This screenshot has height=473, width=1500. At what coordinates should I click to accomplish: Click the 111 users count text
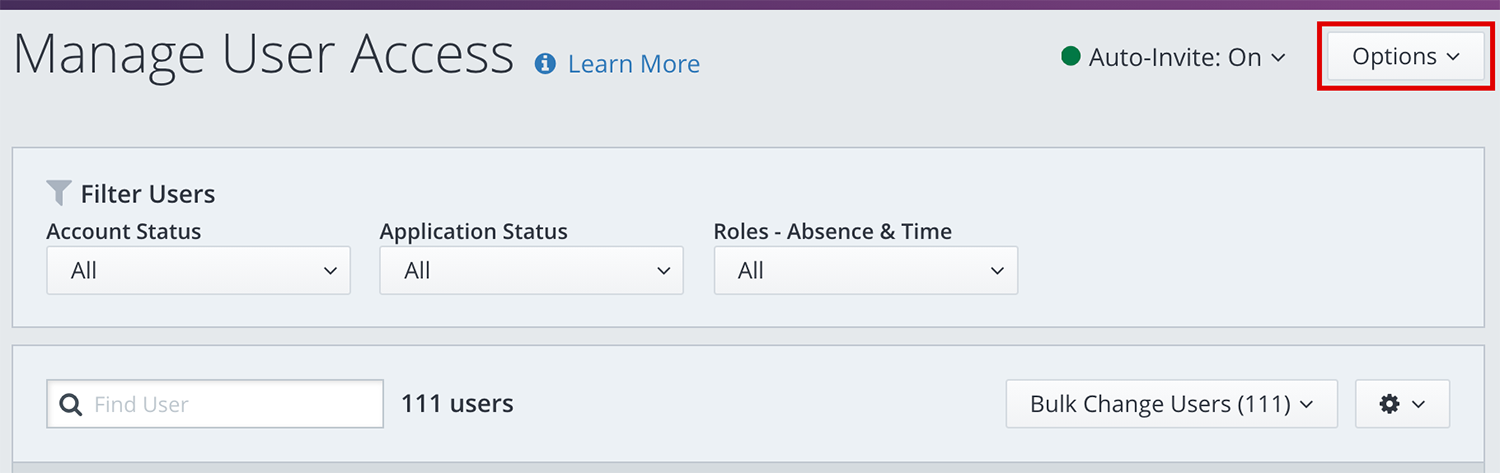pyautogui.click(x=457, y=404)
